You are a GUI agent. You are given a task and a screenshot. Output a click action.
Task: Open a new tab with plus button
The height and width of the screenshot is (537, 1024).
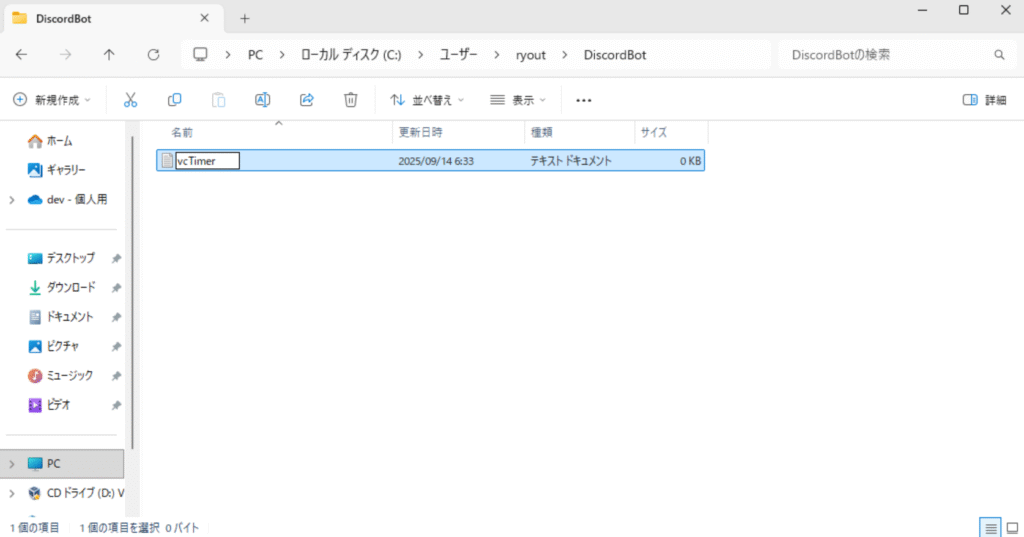[245, 18]
